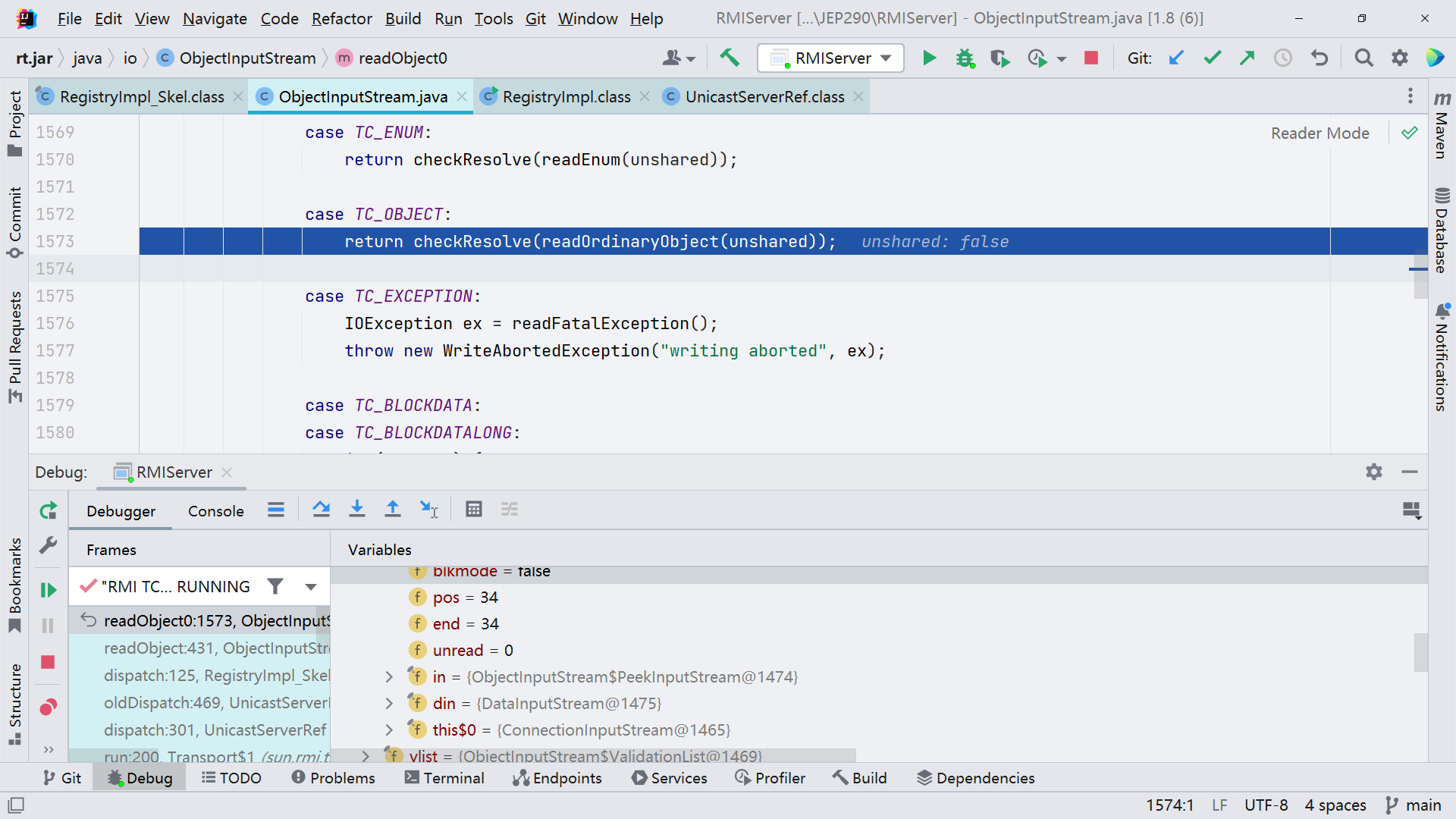This screenshot has width=1456, height=819.
Task: Toggle the frames filter funnel icon
Action: [275, 586]
